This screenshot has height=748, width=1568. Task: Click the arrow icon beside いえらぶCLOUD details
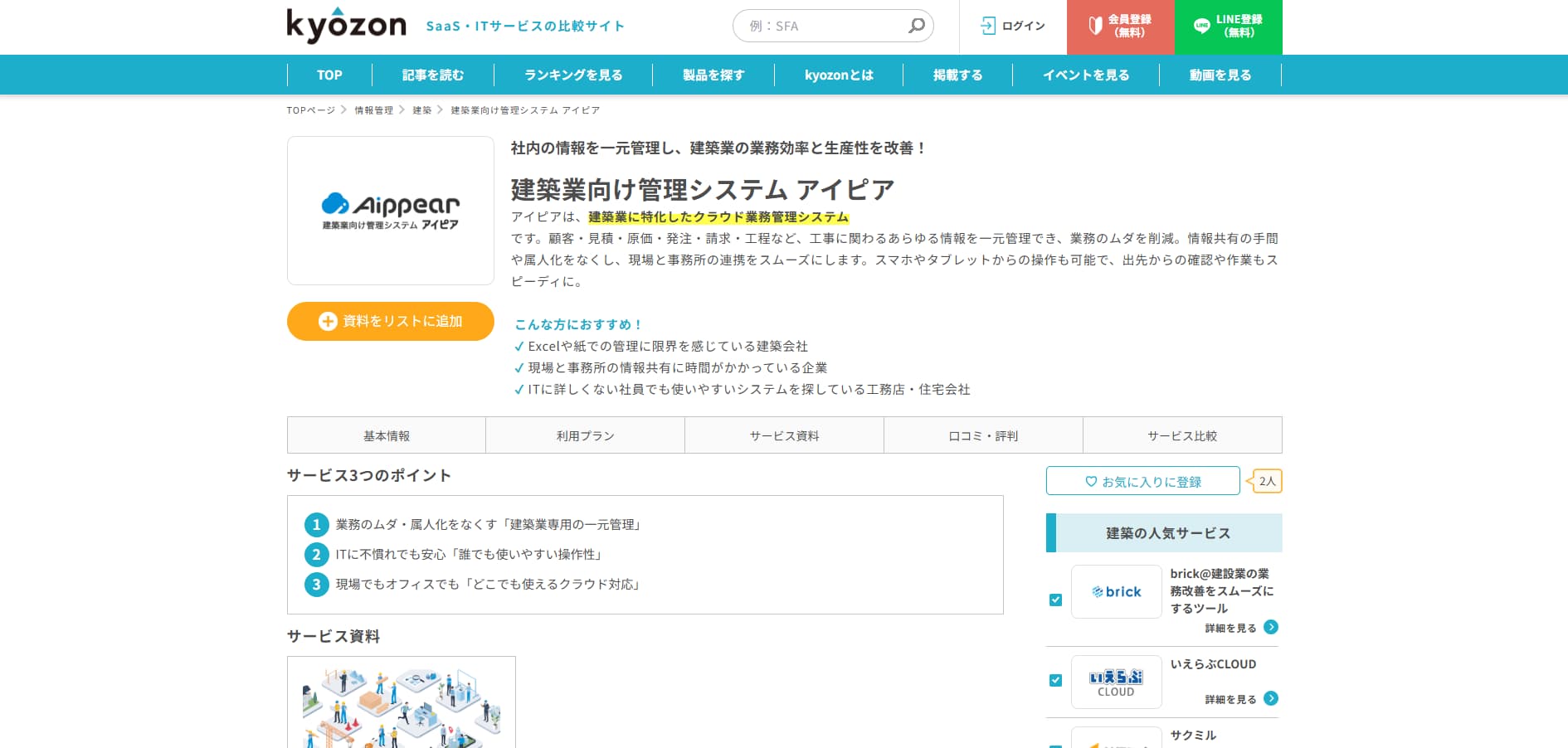click(x=1270, y=699)
